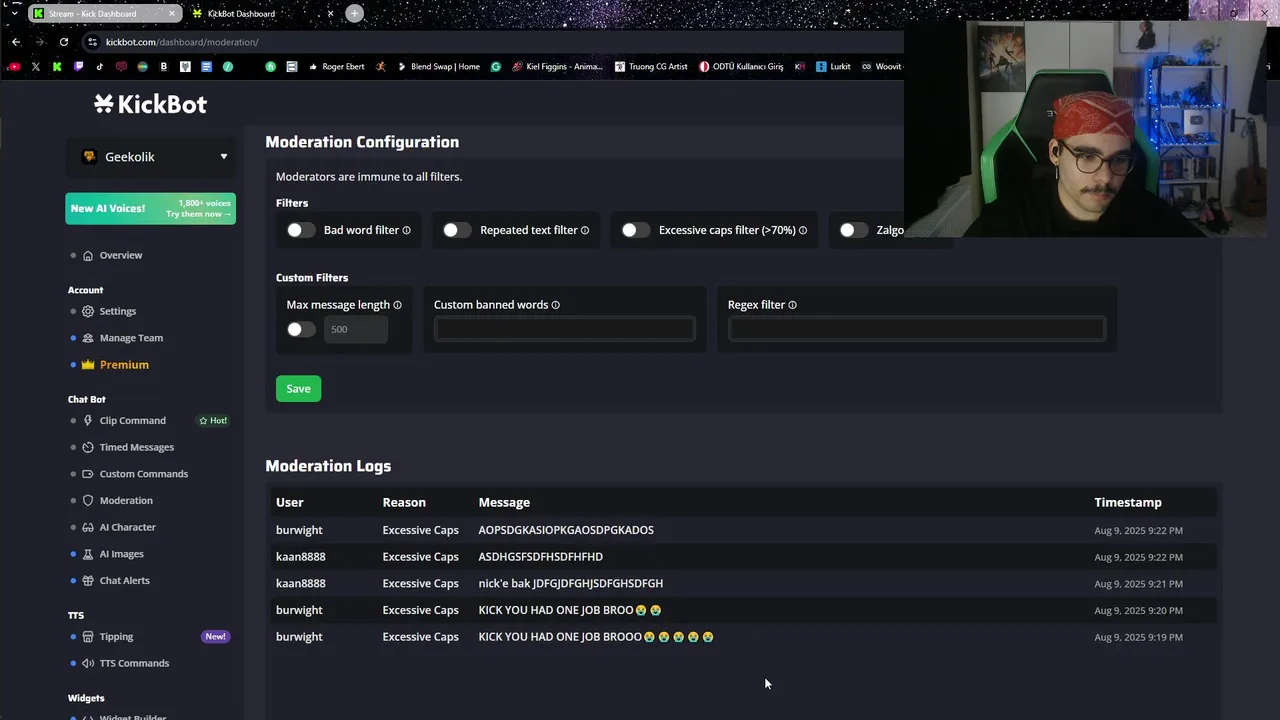The image size is (1280, 720).
Task: Open the Kiel Figgins bookmark
Action: (x=557, y=67)
